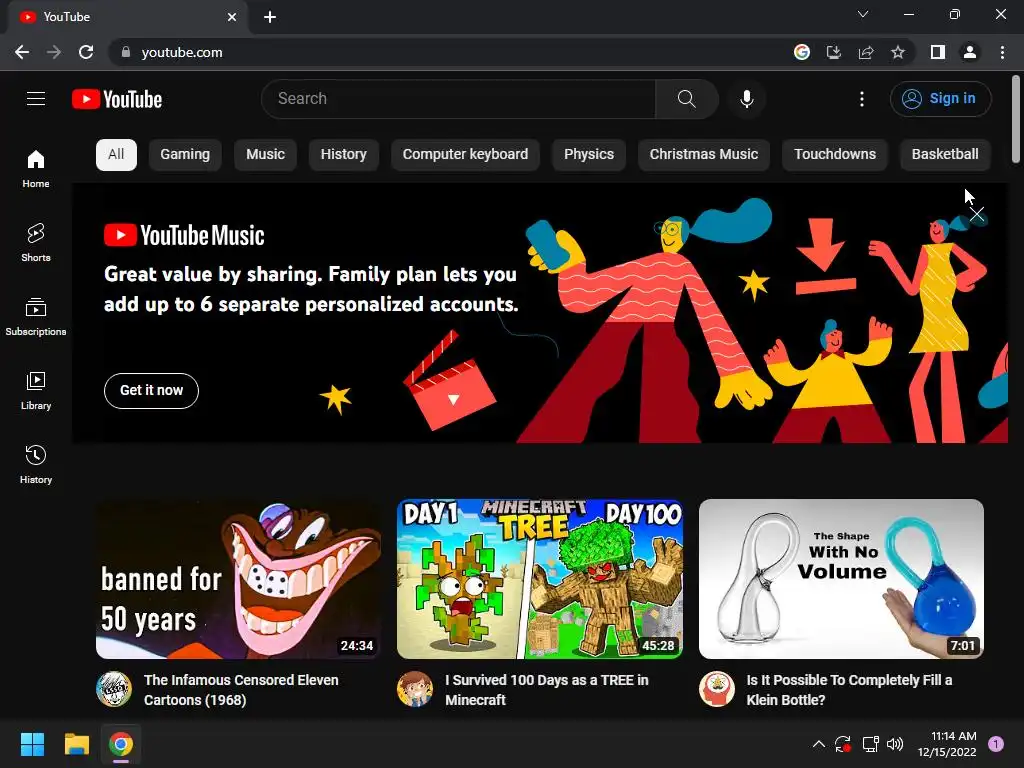
Task: Open Klein Bottle channel avatar
Action: tap(716, 689)
